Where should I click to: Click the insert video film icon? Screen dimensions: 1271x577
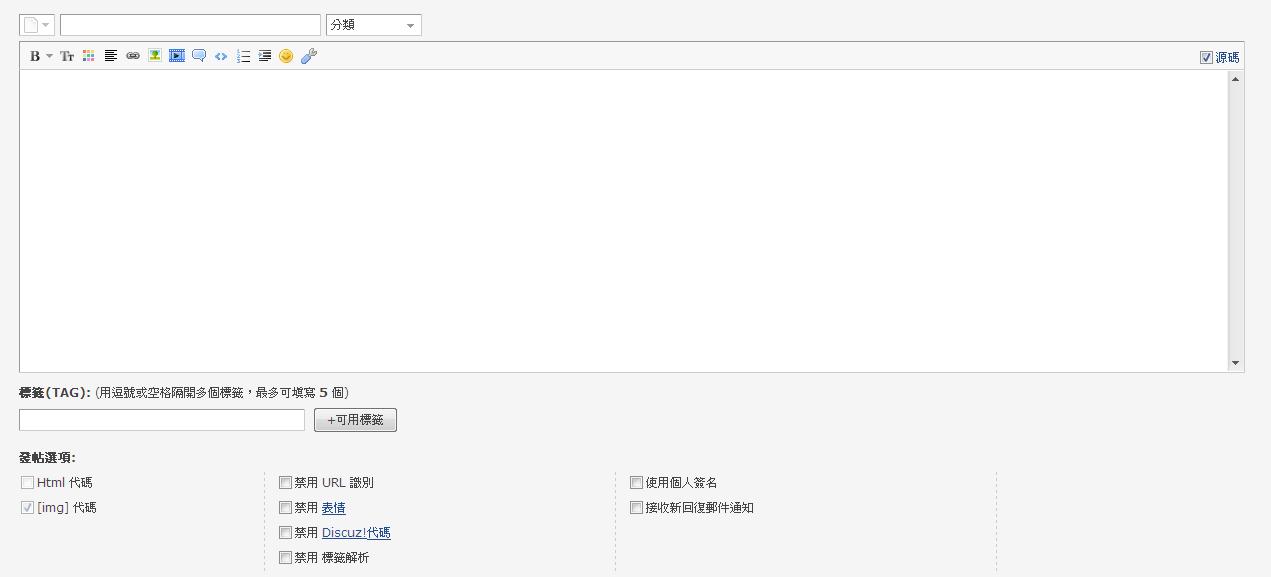[177, 56]
